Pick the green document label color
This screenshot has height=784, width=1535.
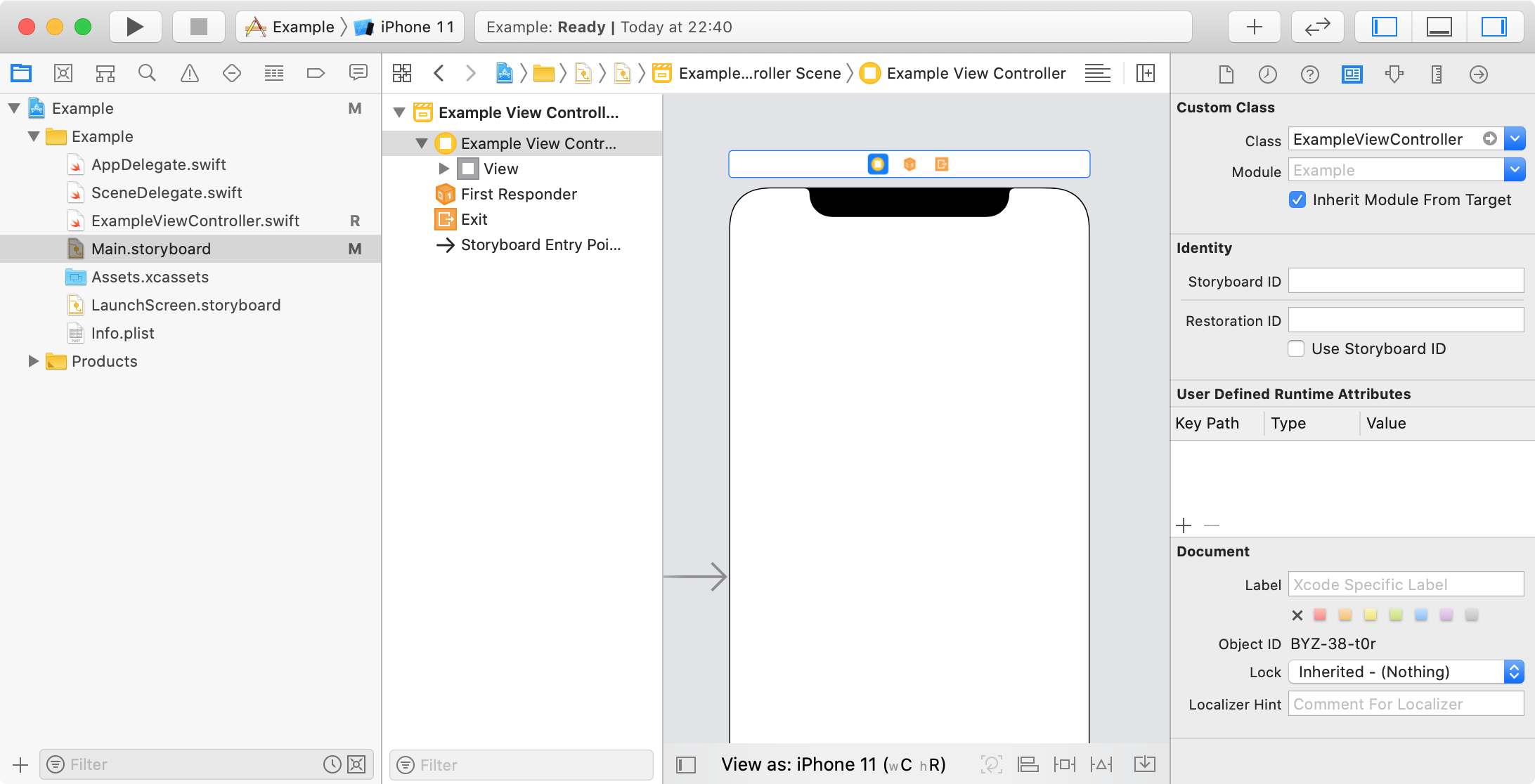pyautogui.click(x=1396, y=615)
